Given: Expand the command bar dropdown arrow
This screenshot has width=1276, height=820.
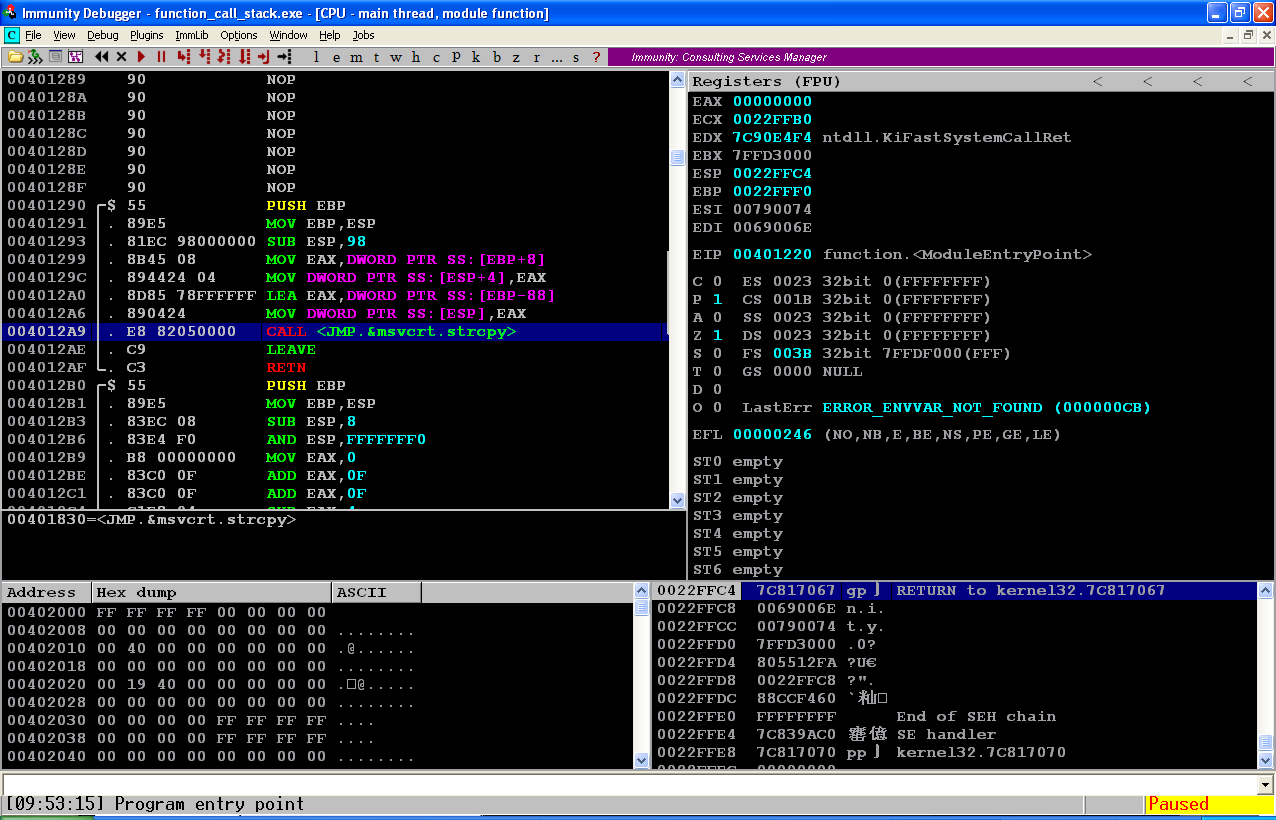Looking at the screenshot, I should pos(1266,785).
